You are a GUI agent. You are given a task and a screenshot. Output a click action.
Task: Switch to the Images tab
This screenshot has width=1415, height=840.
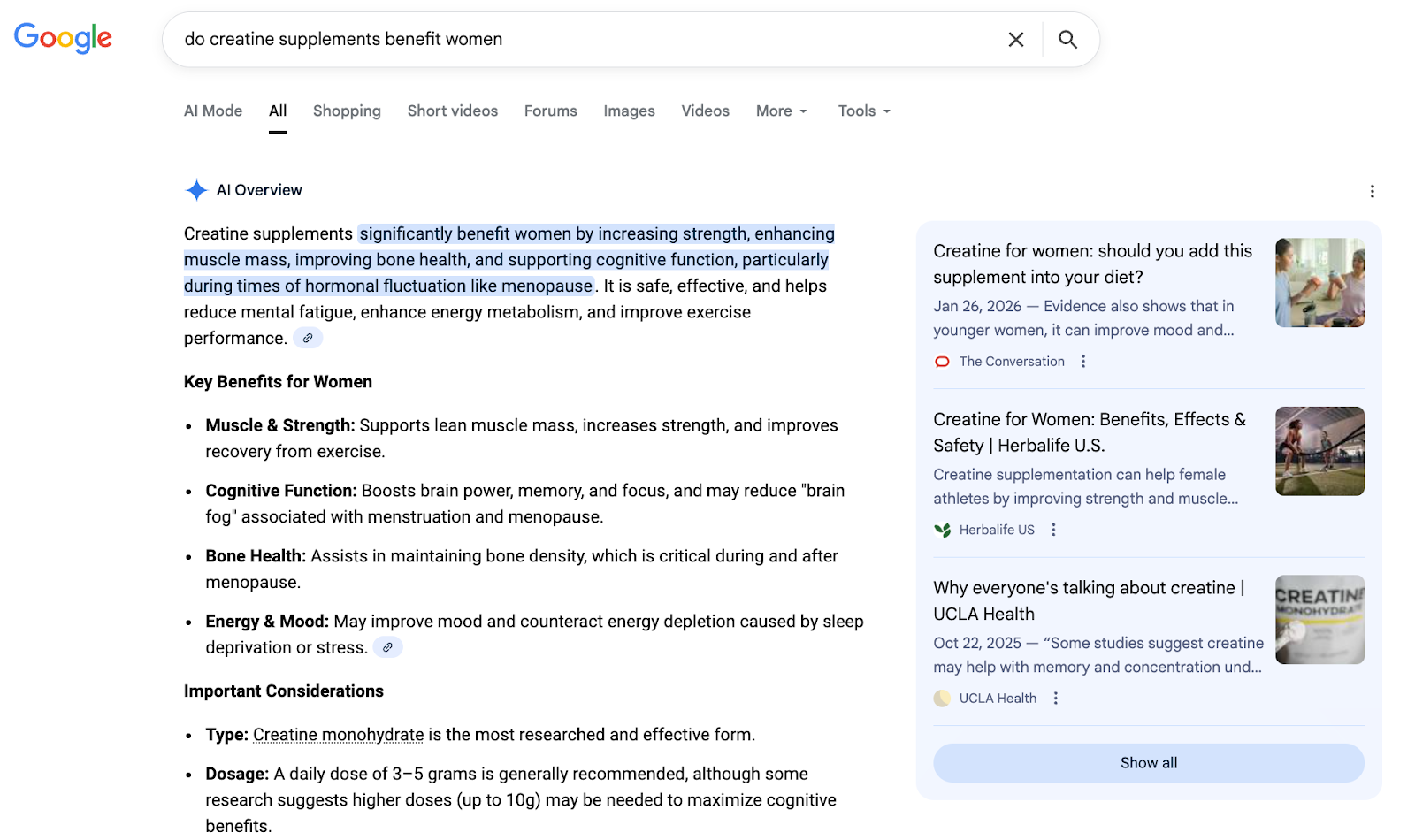pyautogui.click(x=629, y=111)
